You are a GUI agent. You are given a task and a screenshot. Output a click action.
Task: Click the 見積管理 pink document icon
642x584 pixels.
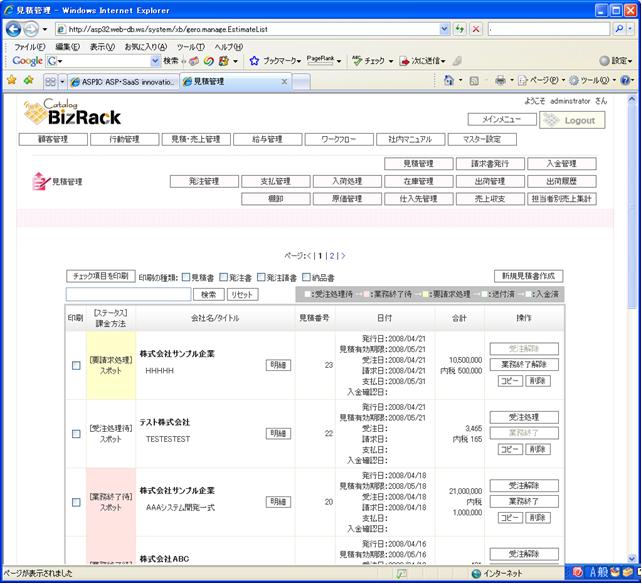coord(40,181)
